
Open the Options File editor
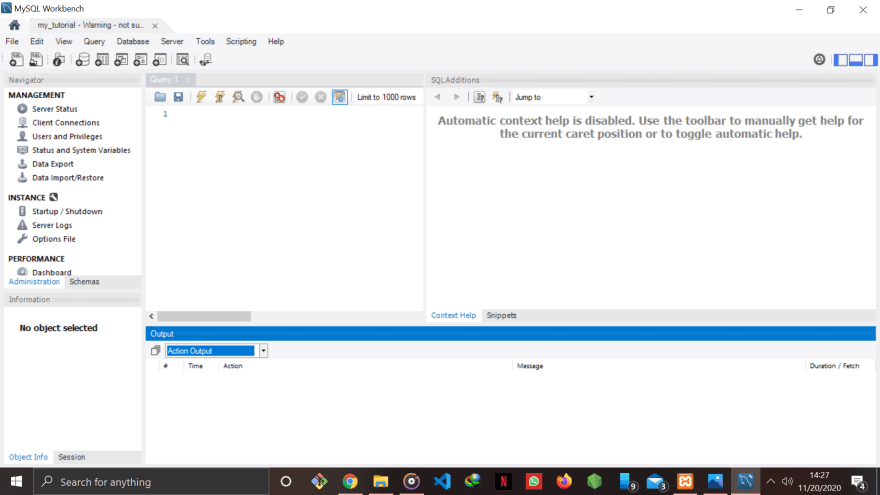[54, 239]
